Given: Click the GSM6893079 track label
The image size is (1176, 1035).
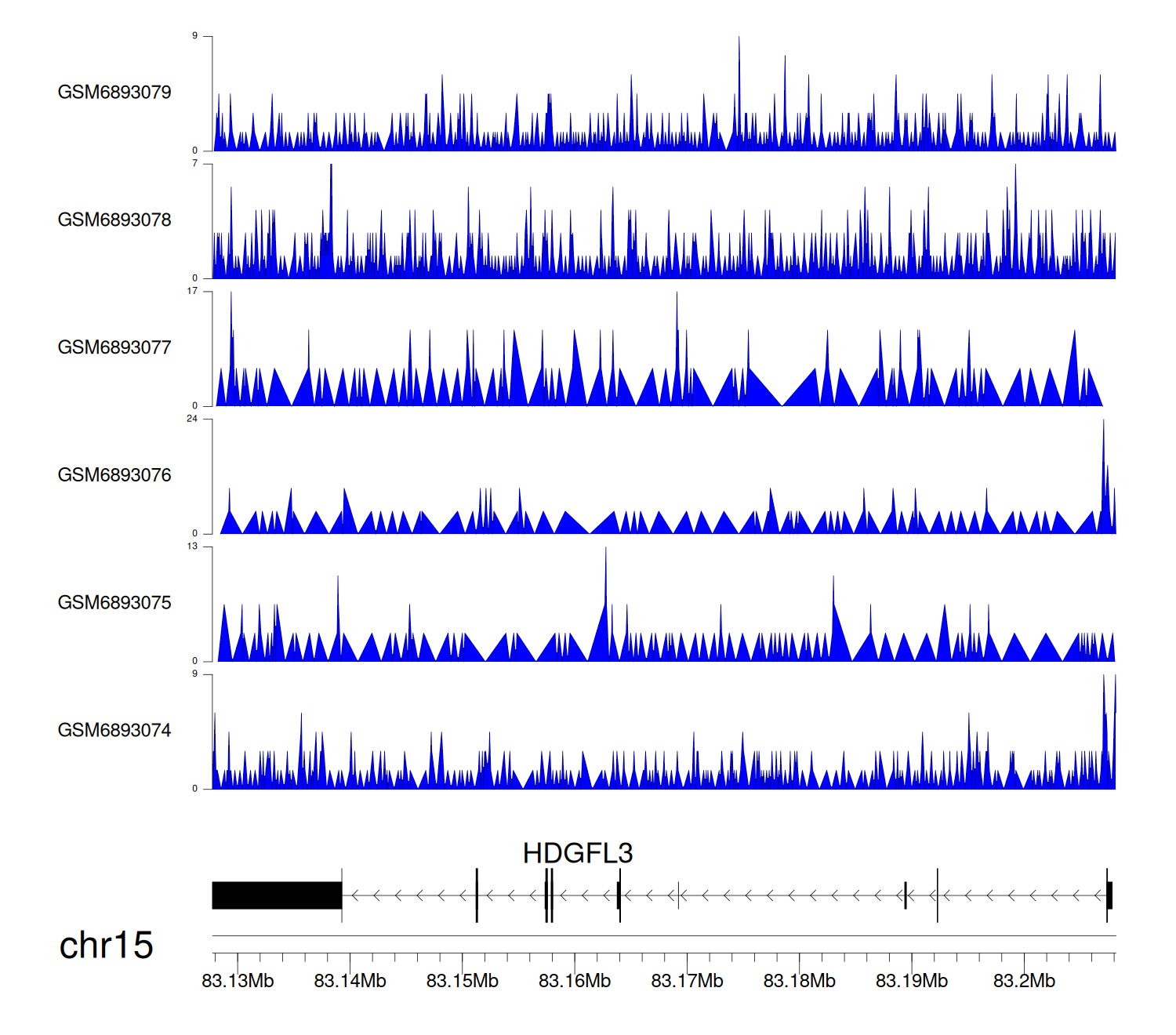Looking at the screenshot, I should (114, 93).
